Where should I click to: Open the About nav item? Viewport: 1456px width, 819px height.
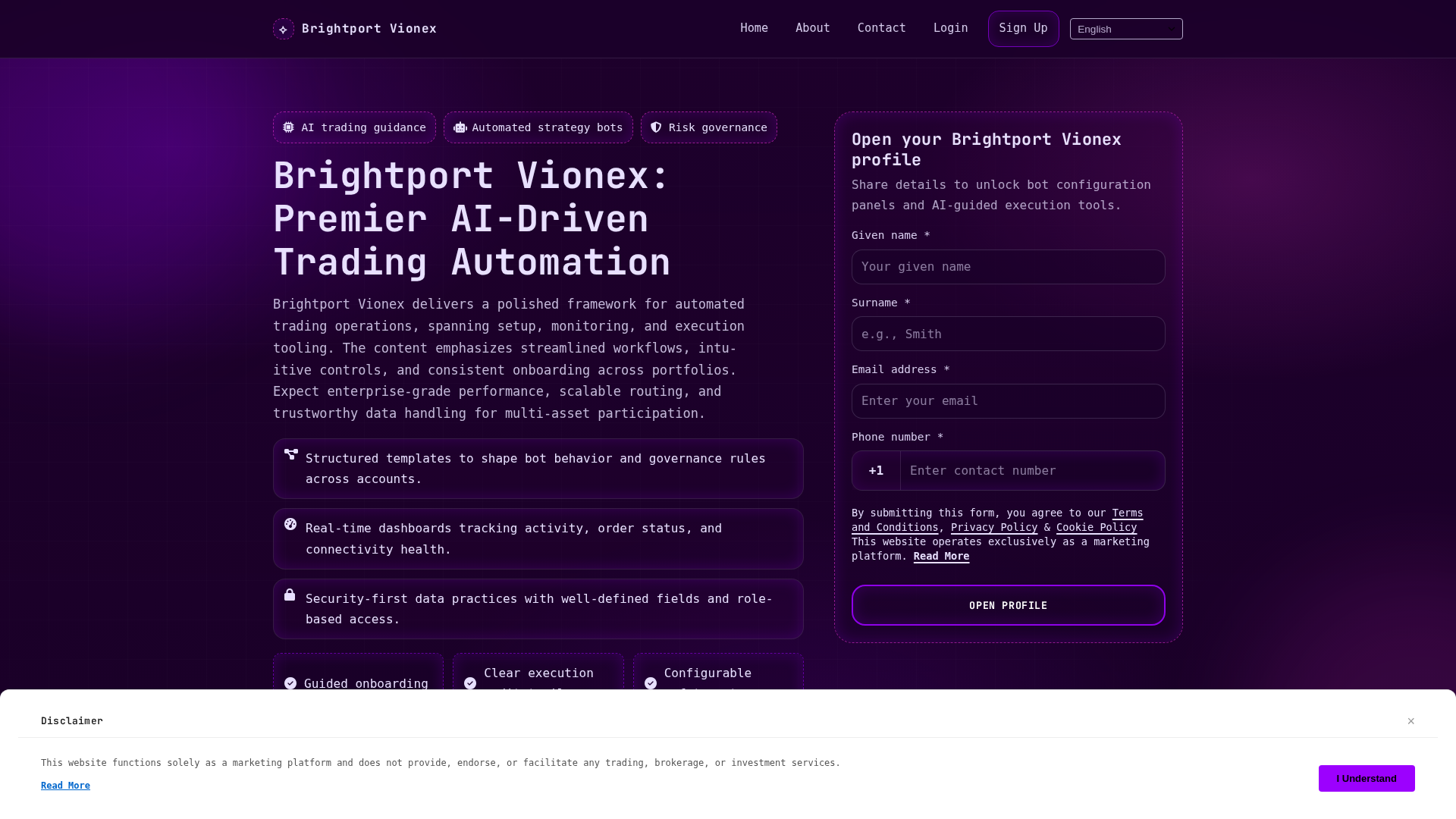(812, 28)
